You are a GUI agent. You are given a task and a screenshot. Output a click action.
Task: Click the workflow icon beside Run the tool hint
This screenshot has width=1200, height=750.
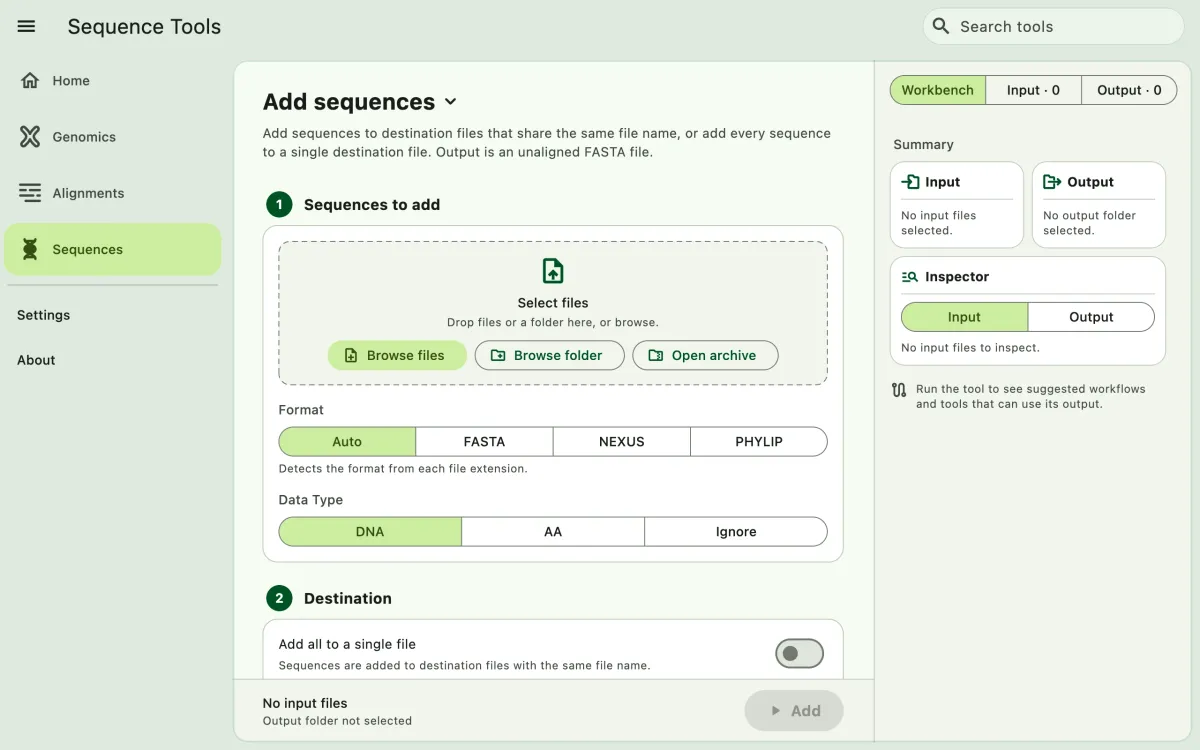click(899, 390)
